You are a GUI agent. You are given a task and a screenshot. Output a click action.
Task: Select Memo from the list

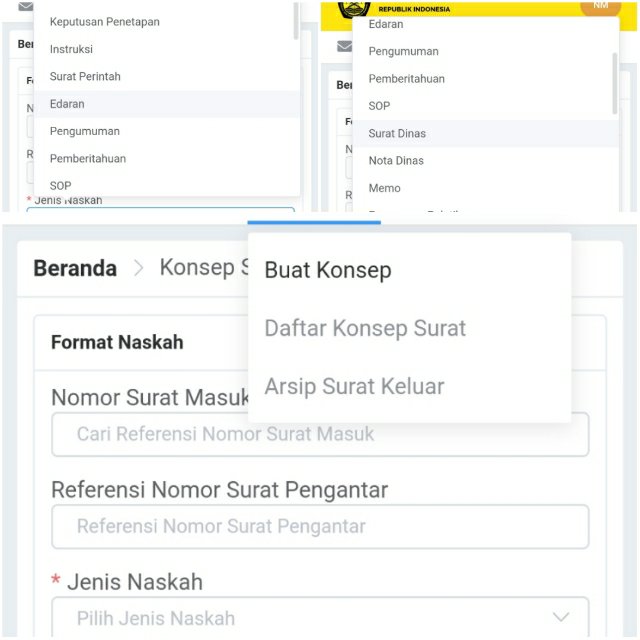[384, 188]
